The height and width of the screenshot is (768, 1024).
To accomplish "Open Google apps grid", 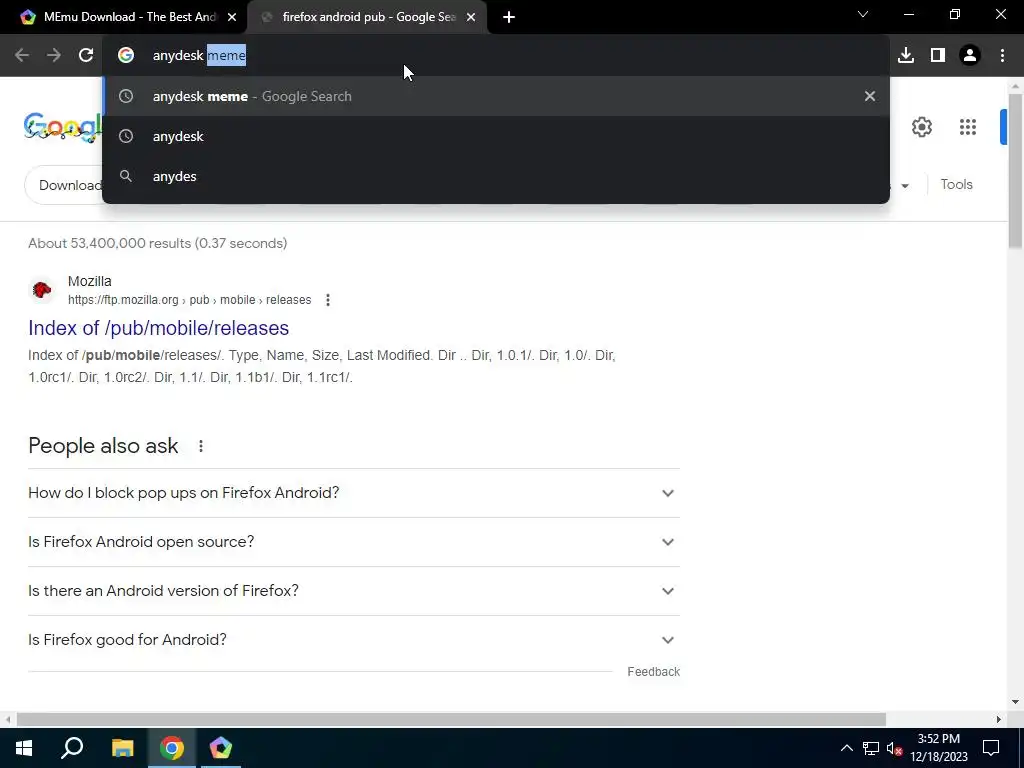I will pyautogui.click(x=968, y=127).
